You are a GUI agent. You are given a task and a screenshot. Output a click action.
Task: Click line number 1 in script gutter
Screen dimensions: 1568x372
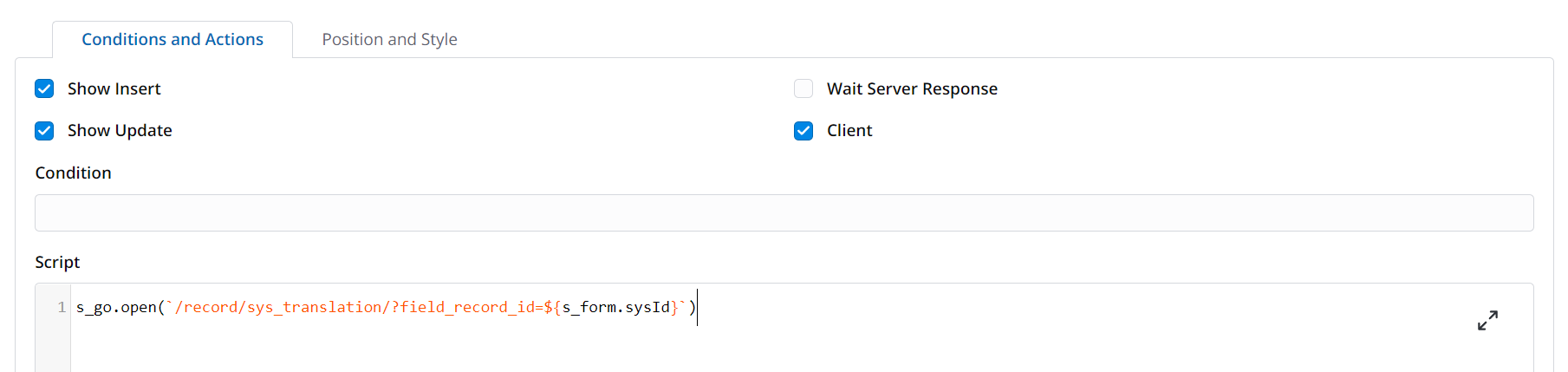pos(62,307)
